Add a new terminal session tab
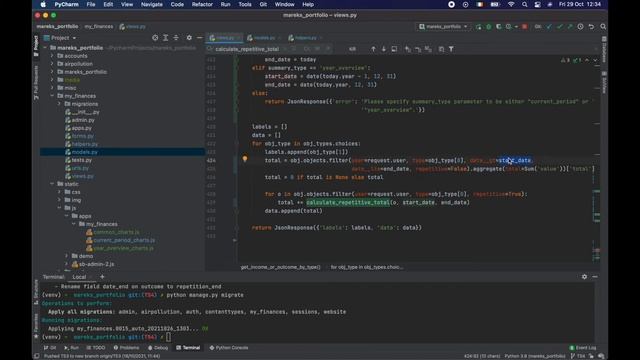This screenshot has height=360, width=640. tap(102, 277)
